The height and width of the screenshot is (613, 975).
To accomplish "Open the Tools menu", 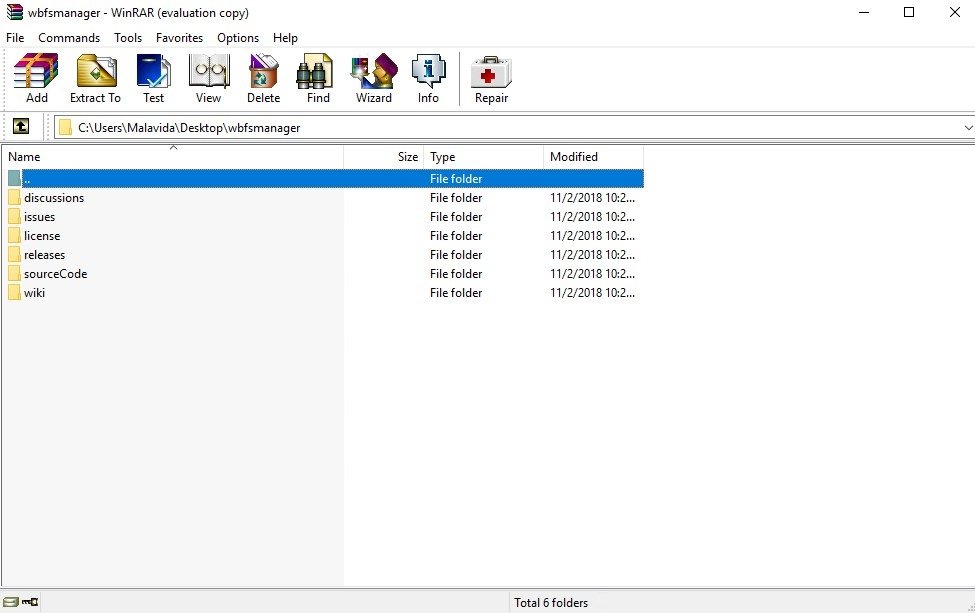I will pos(128,38).
